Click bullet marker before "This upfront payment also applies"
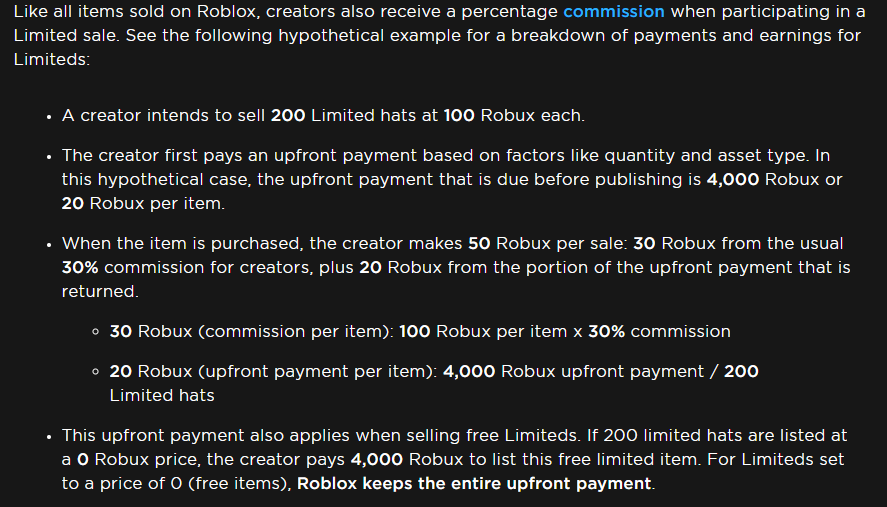Screen dimensions: 887x507 coord(49,436)
